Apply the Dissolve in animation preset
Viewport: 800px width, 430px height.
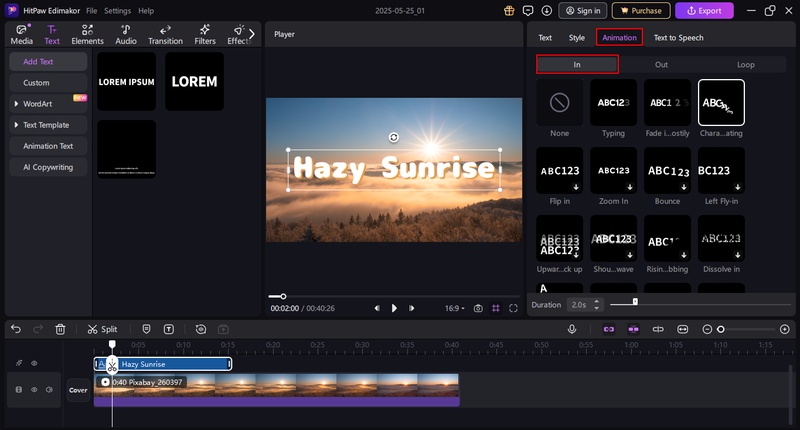pyautogui.click(x=721, y=238)
